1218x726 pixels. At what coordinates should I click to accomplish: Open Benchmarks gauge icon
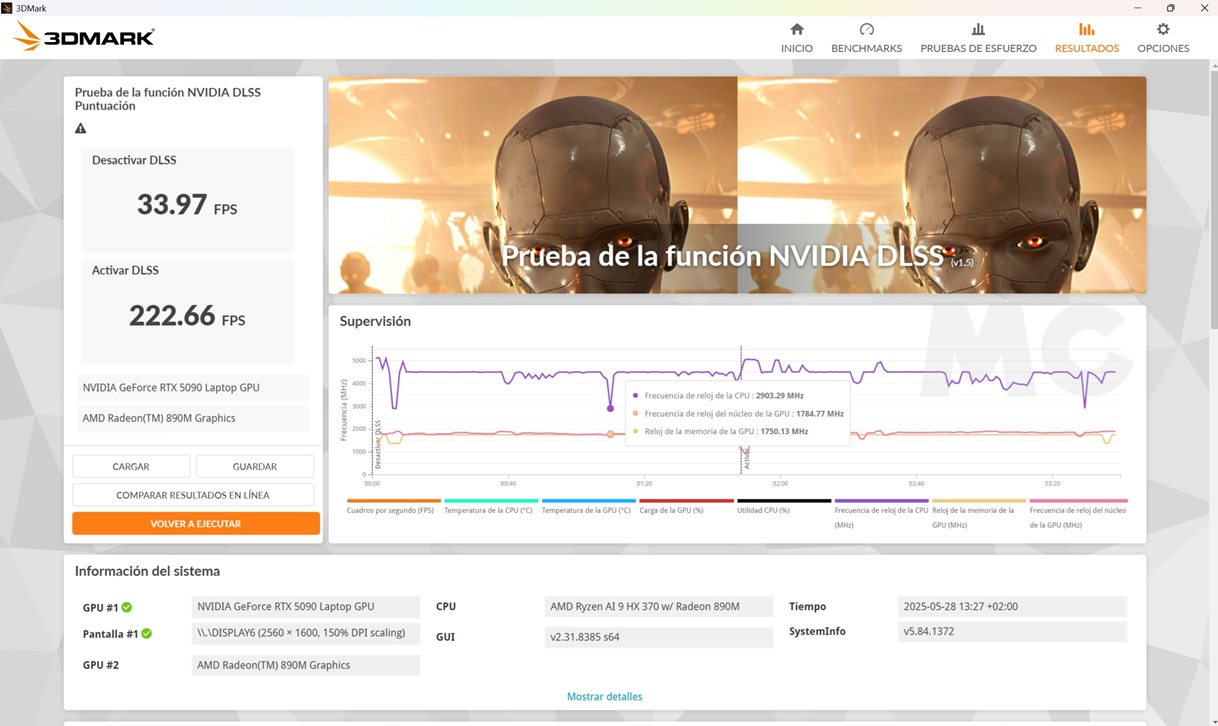(866, 30)
